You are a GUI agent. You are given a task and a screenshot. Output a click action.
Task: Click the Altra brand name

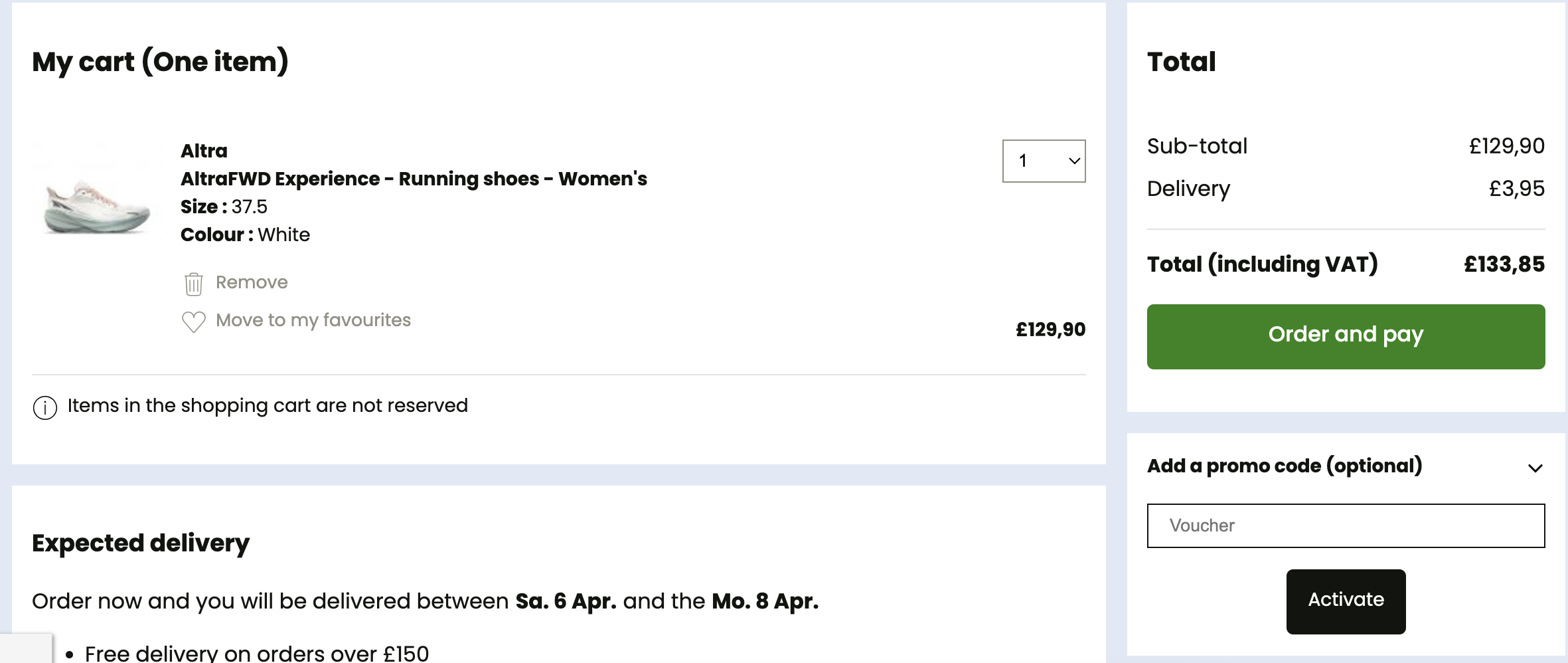[204, 151]
